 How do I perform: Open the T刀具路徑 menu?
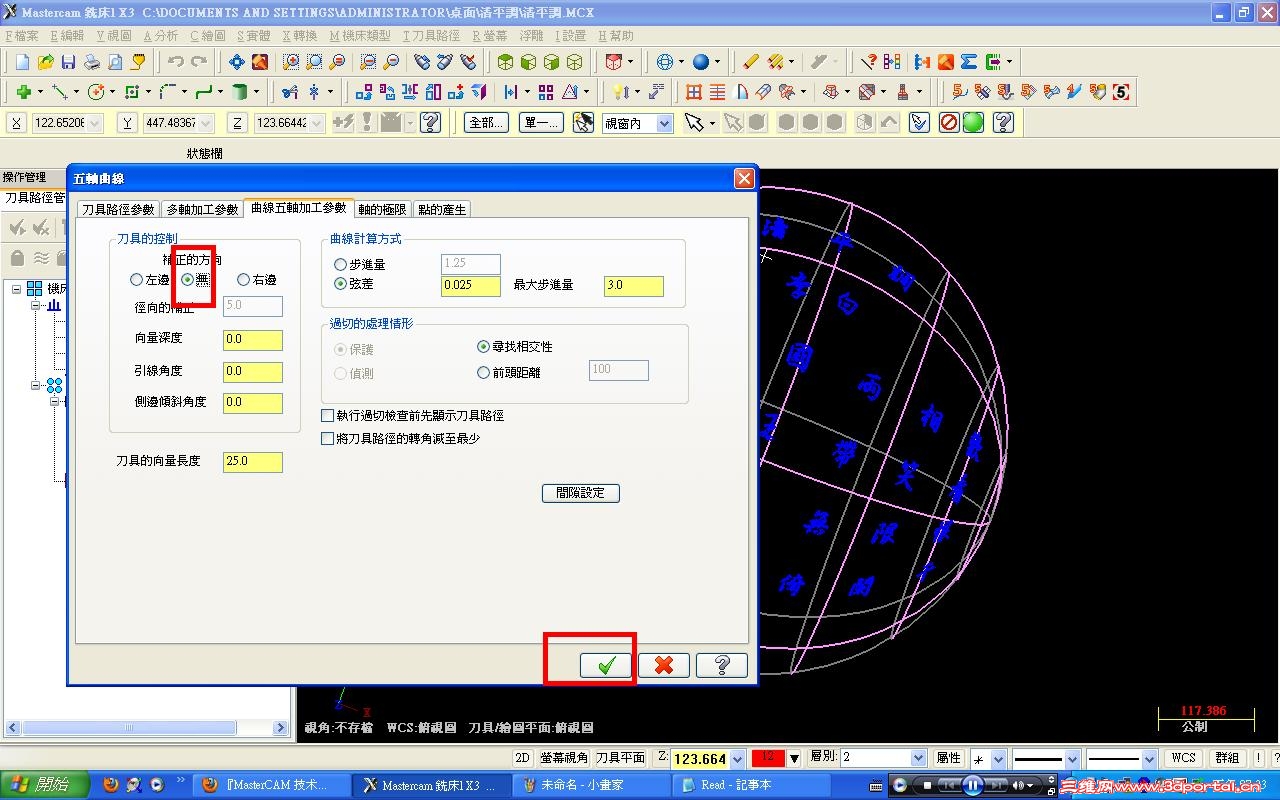(x=431, y=35)
